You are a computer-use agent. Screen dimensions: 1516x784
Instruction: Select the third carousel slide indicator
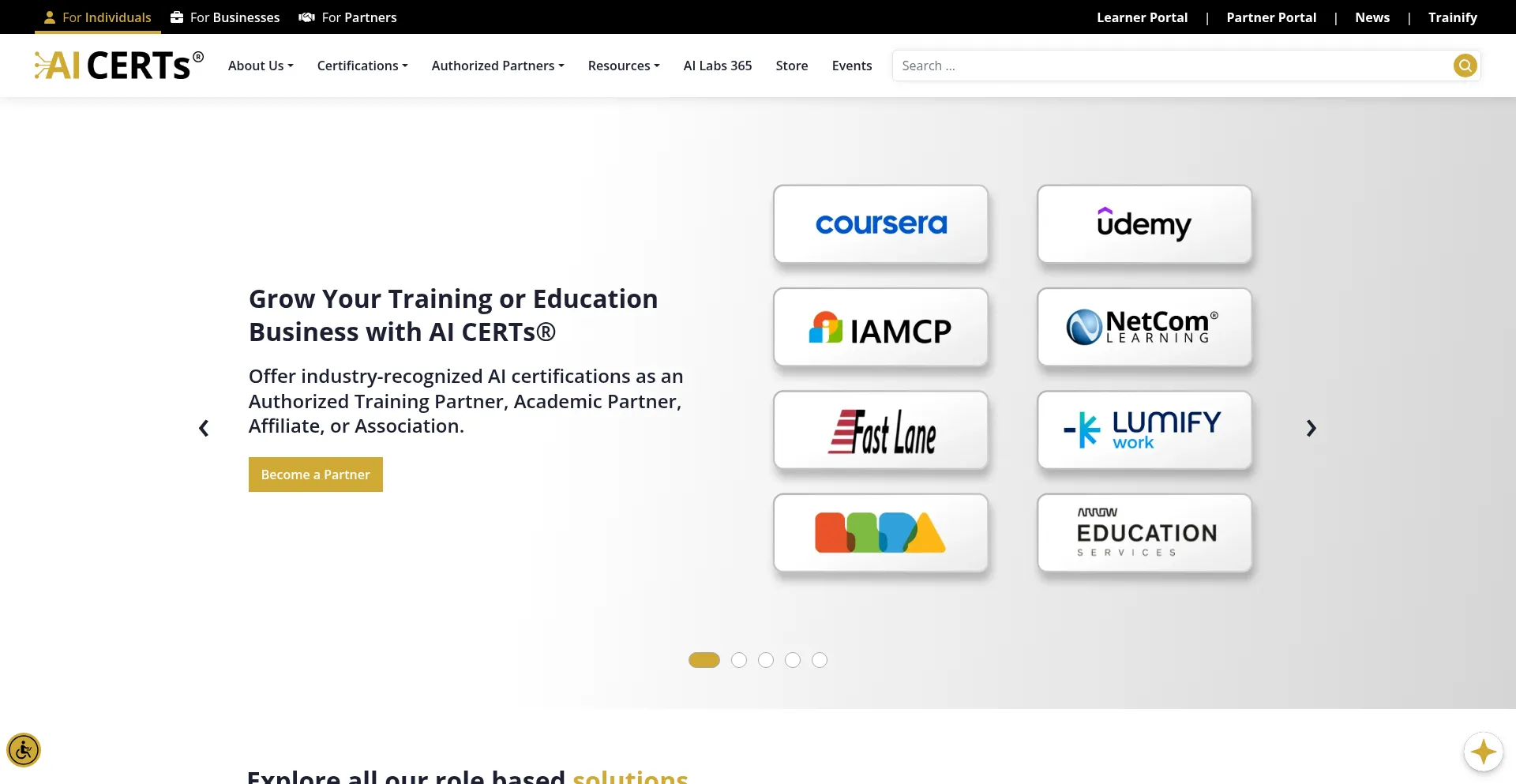(x=766, y=660)
